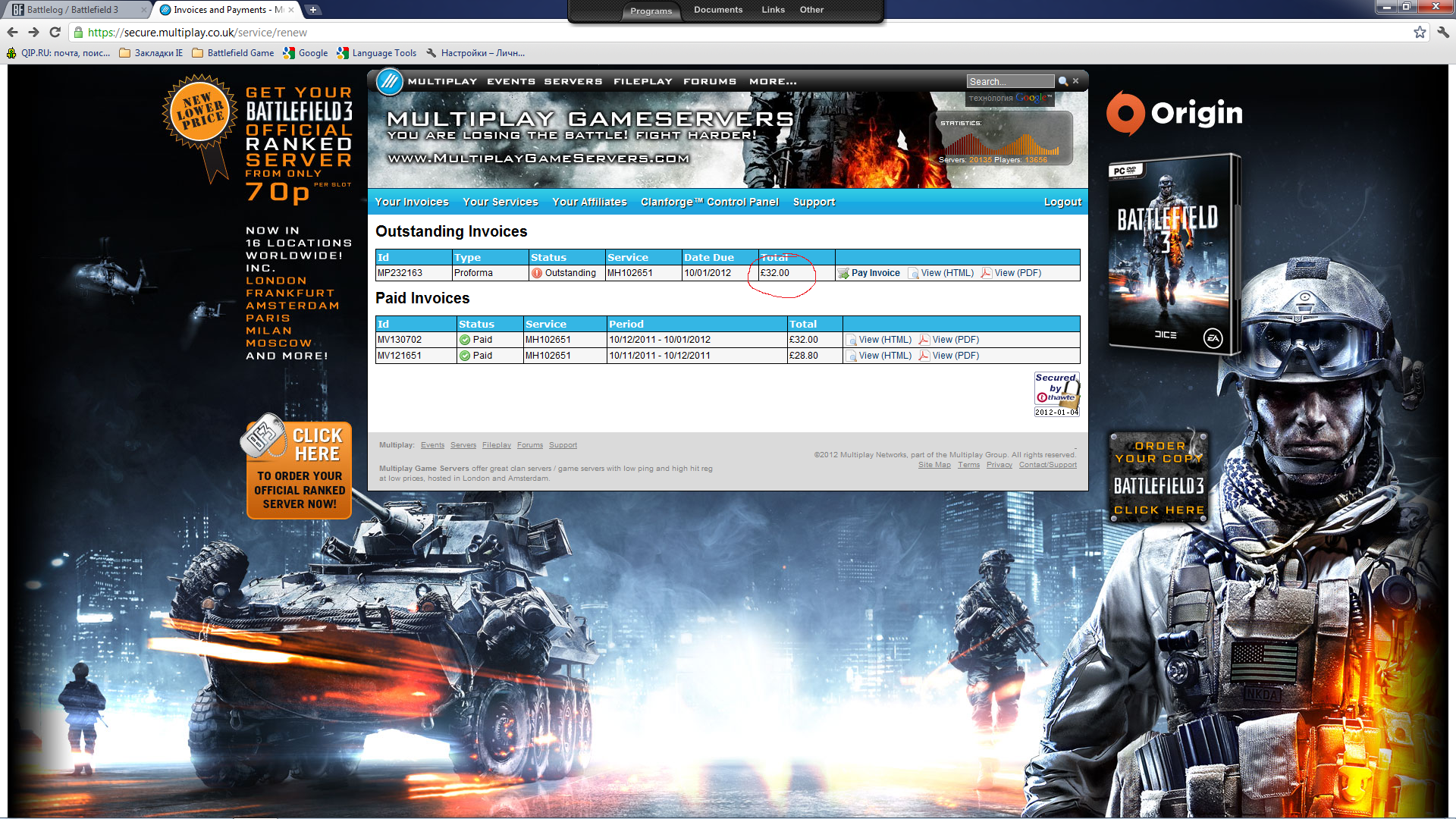Screen dimensions: 1456x819
Task: Click MULTIPLAY in top navigation
Action: pos(442,81)
